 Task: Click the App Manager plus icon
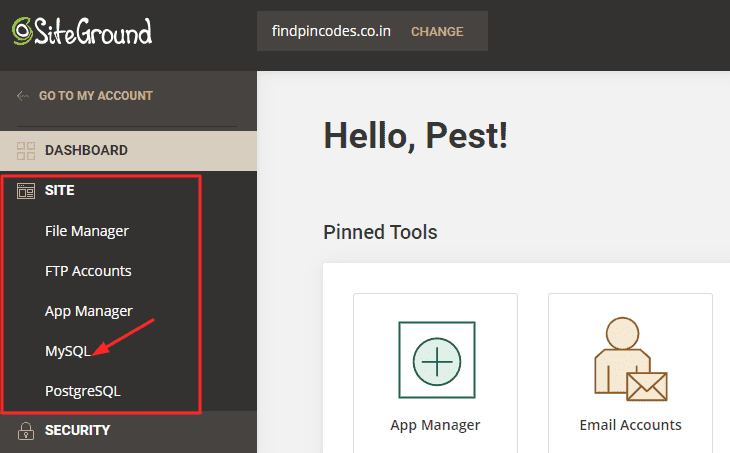[437, 360]
